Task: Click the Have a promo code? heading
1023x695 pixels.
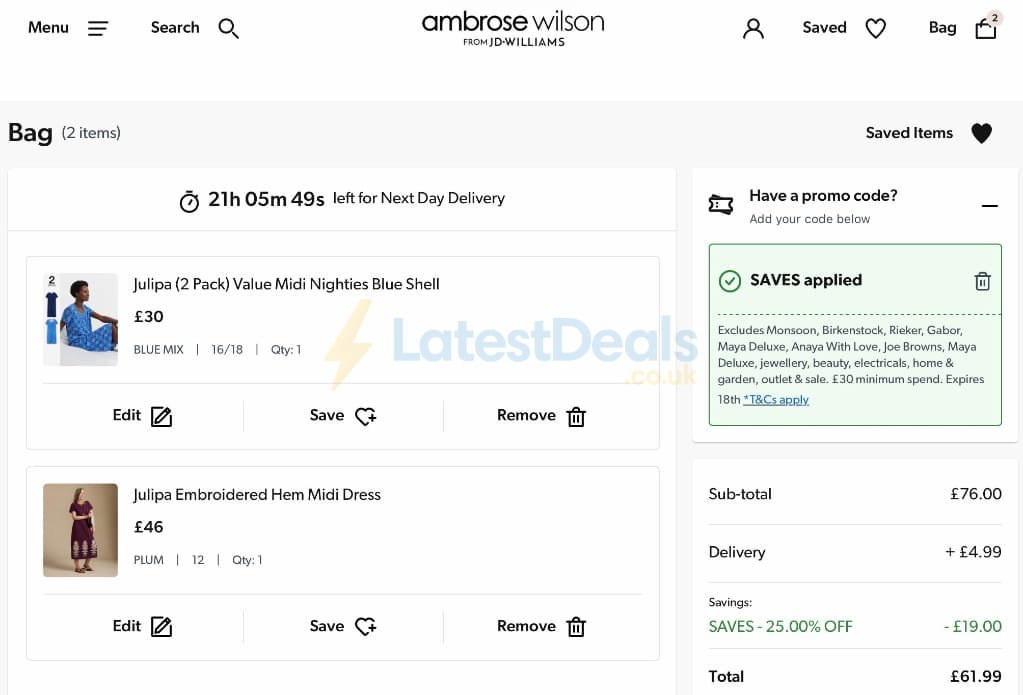Action: tap(823, 196)
